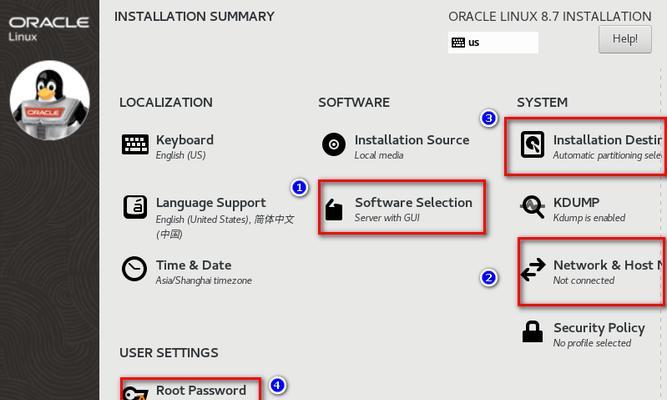
Task: Open the KDUMP label
Action: click(x=576, y=202)
